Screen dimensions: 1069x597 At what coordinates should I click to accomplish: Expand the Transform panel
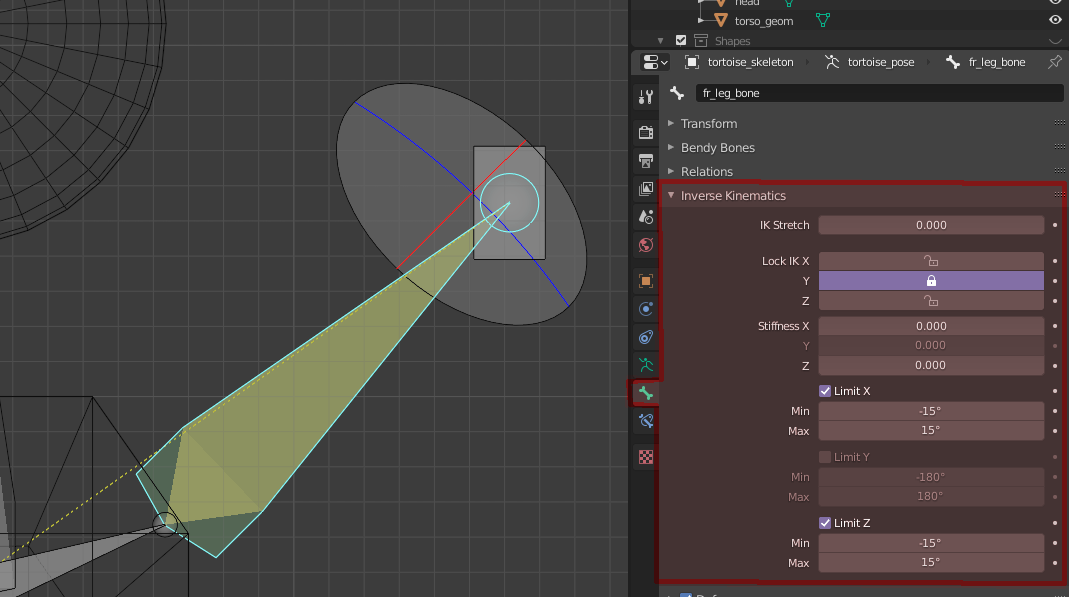coord(709,124)
